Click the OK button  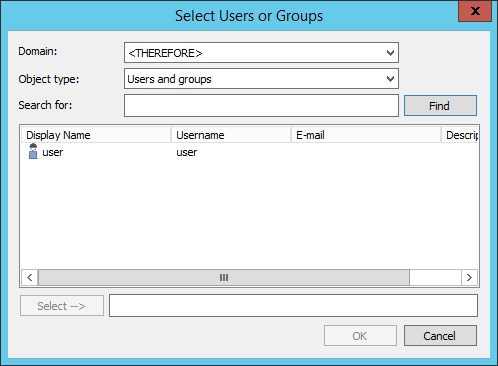360,336
